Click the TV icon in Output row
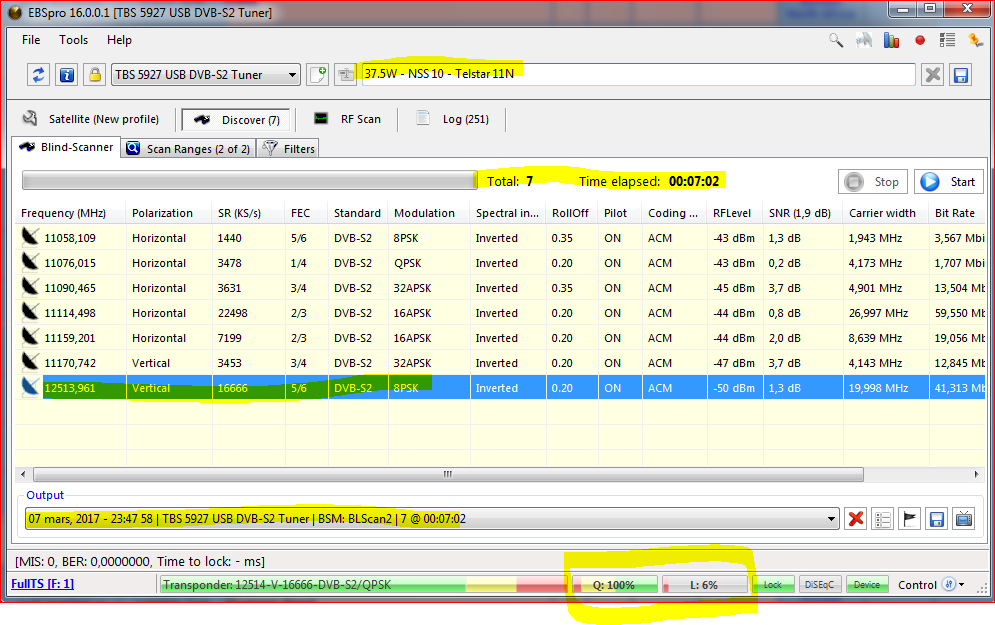 (964, 519)
